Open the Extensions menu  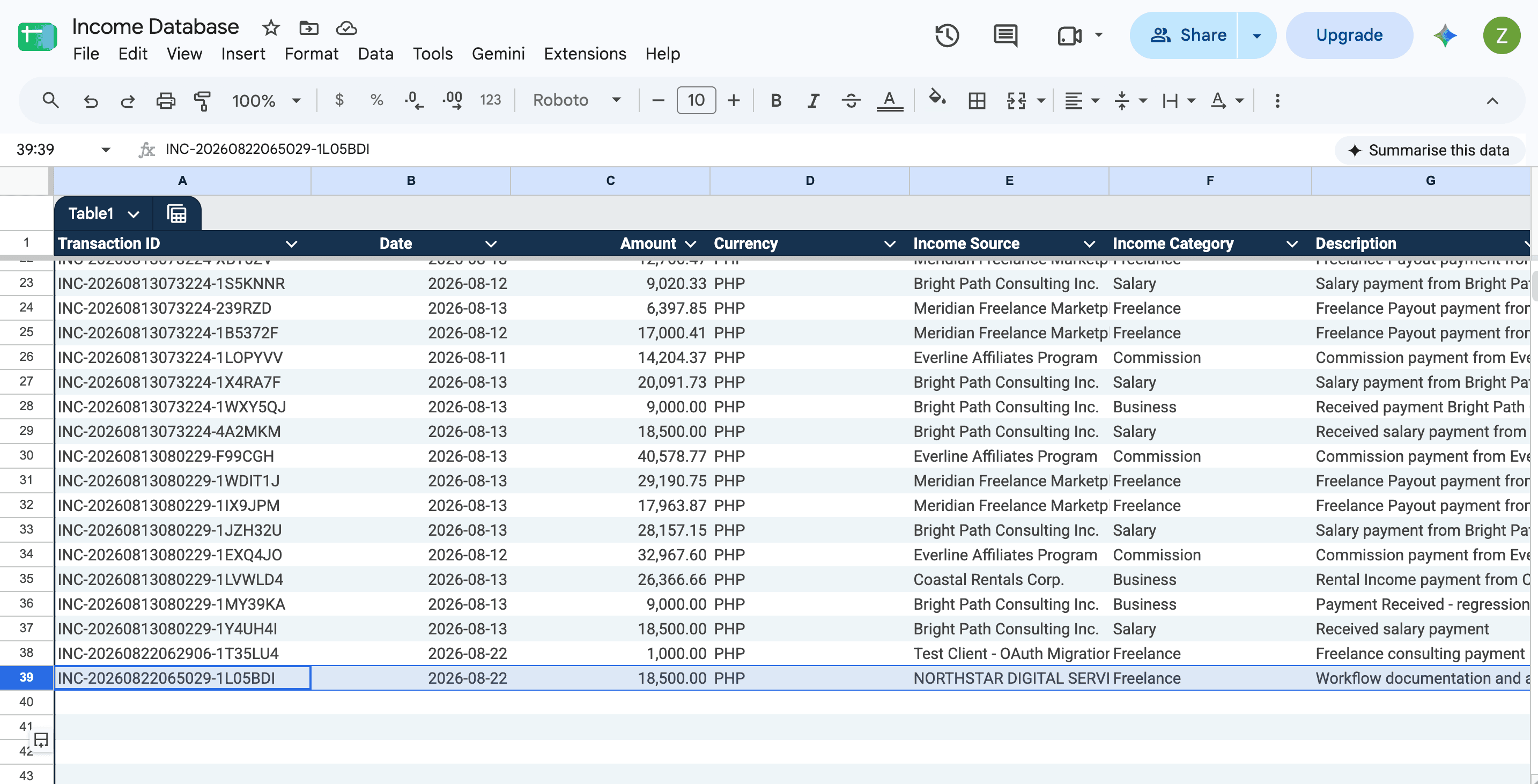tap(585, 54)
